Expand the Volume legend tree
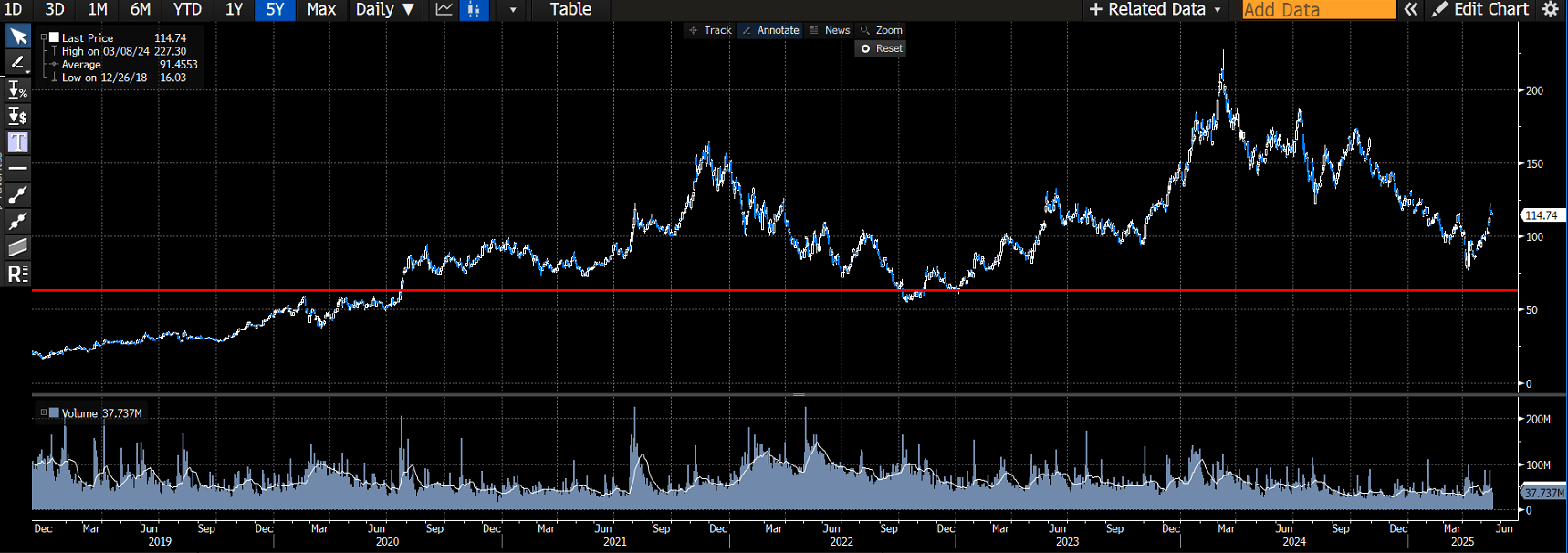The width and height of the screenshot is (1568, 553). [43, 412]
